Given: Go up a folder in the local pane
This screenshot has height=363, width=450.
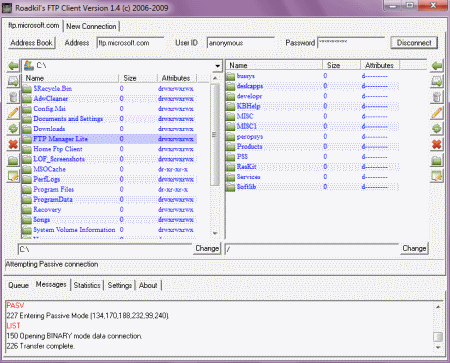Looking at the screenshot, I should [x=13, y=66].
